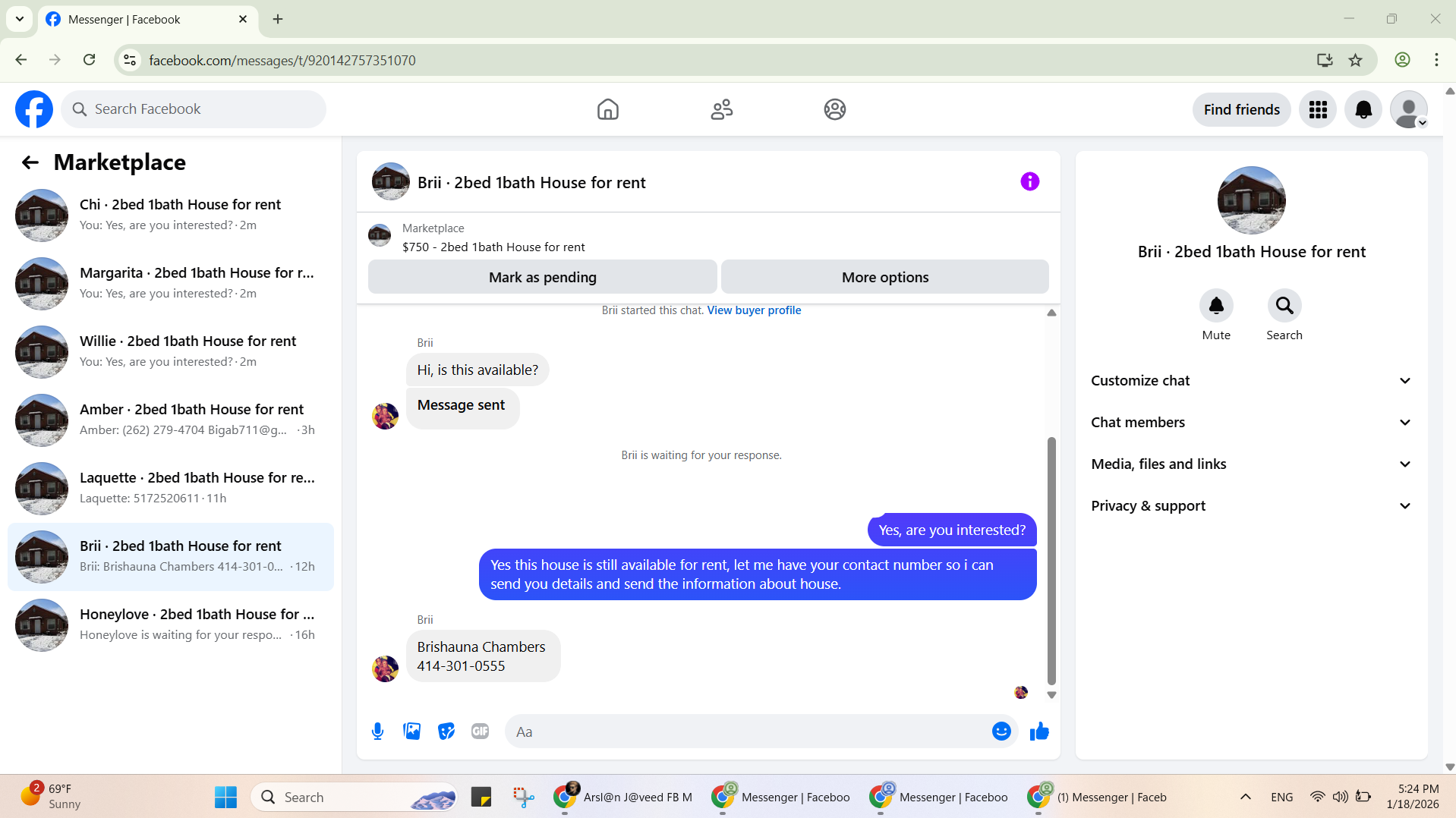Open Windows Start menu

click(225, 797)
